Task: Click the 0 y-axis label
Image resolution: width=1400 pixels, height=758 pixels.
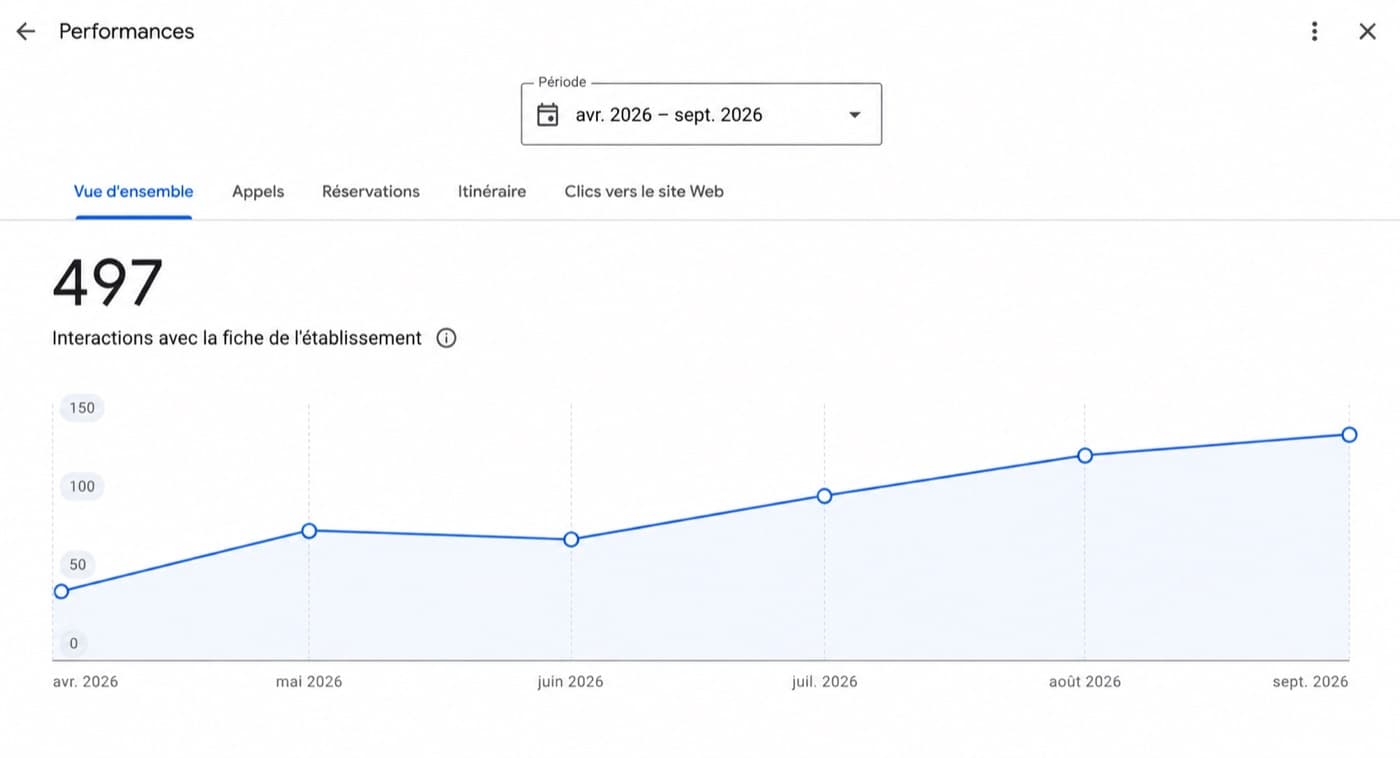Action: point(74,643)
